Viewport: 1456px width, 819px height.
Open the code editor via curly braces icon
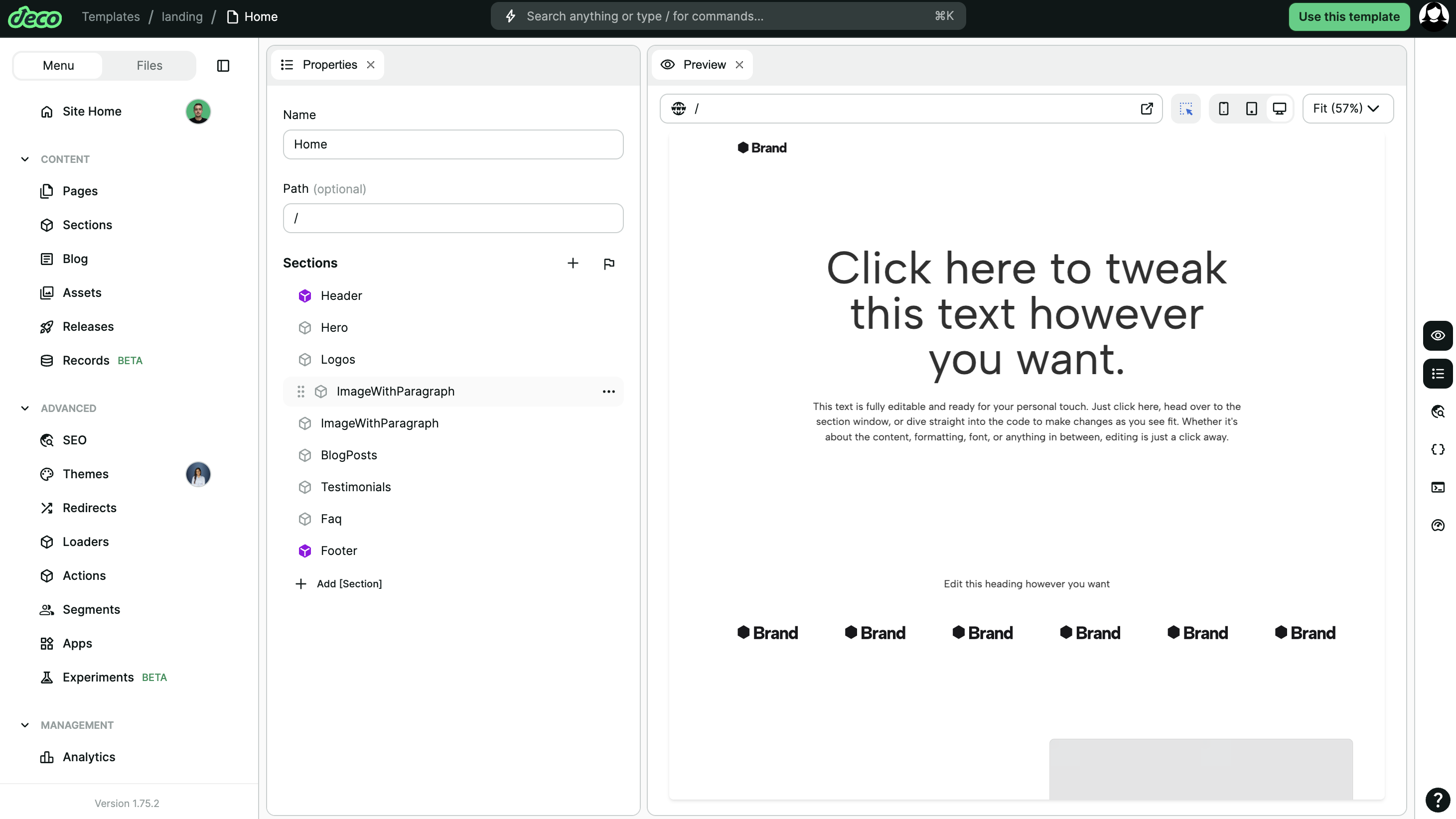(x=1438, y=449)
